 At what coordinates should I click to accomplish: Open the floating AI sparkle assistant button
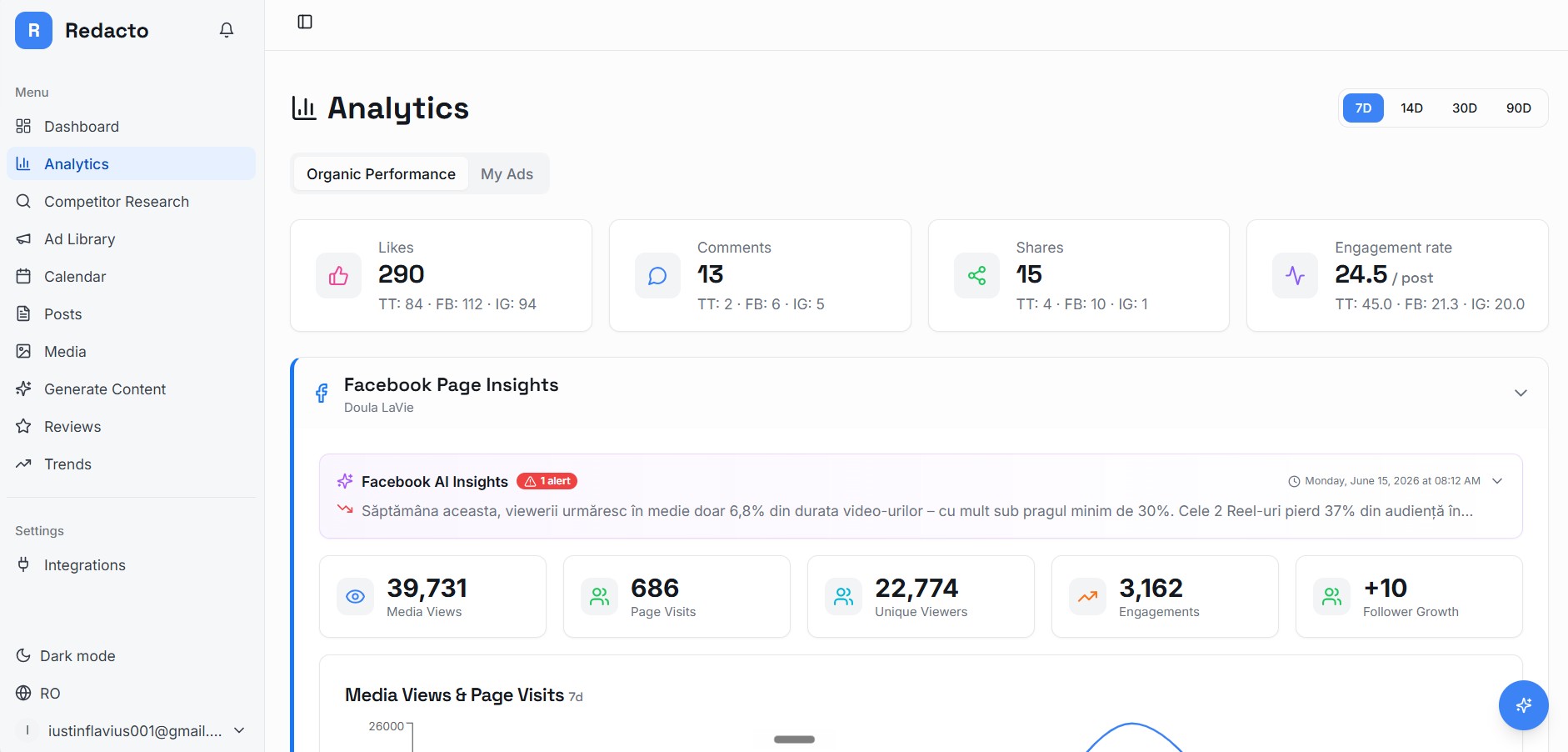(x=1523, y=705)
